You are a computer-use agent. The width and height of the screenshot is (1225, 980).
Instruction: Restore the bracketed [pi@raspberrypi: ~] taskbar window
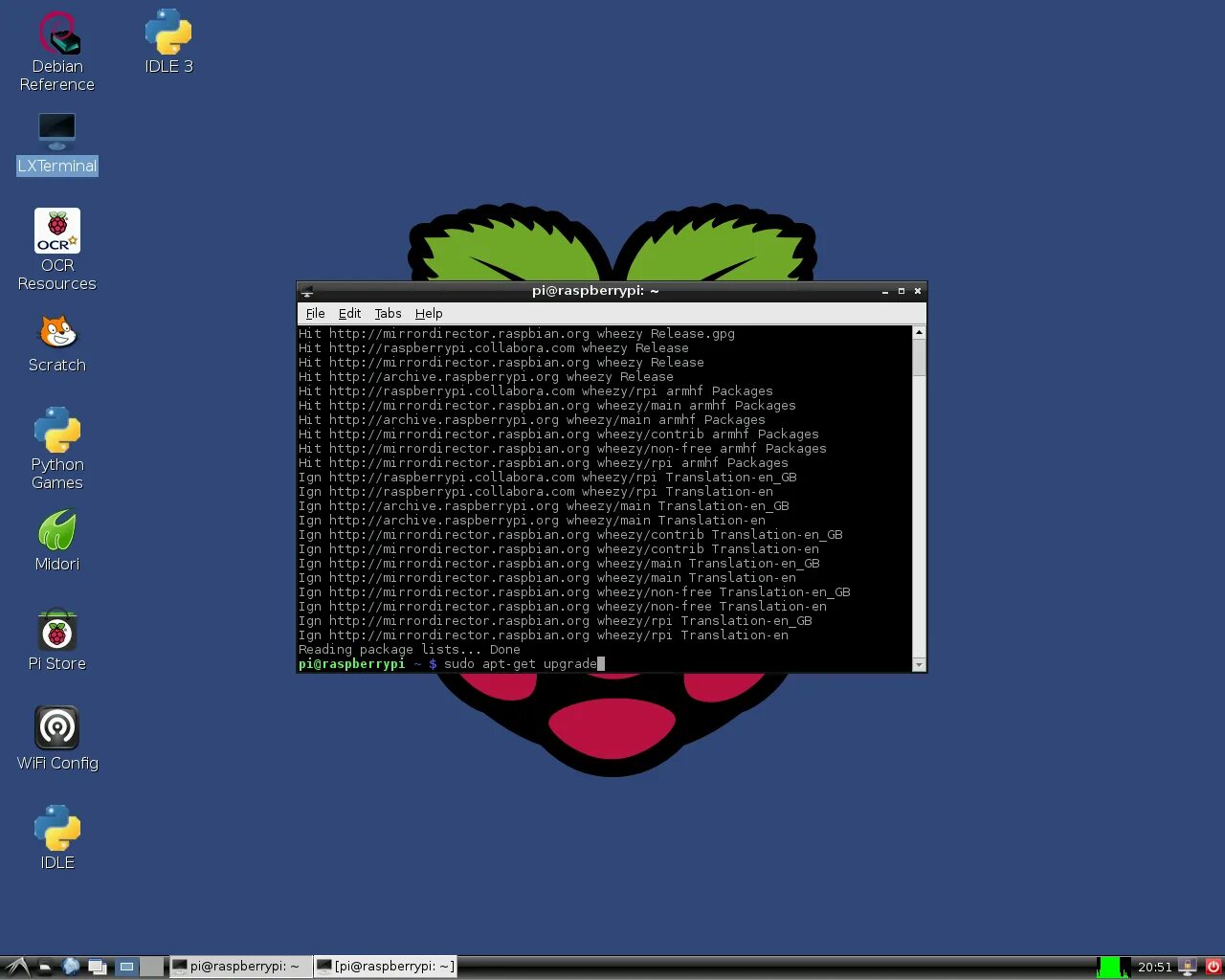click(386, 967)
